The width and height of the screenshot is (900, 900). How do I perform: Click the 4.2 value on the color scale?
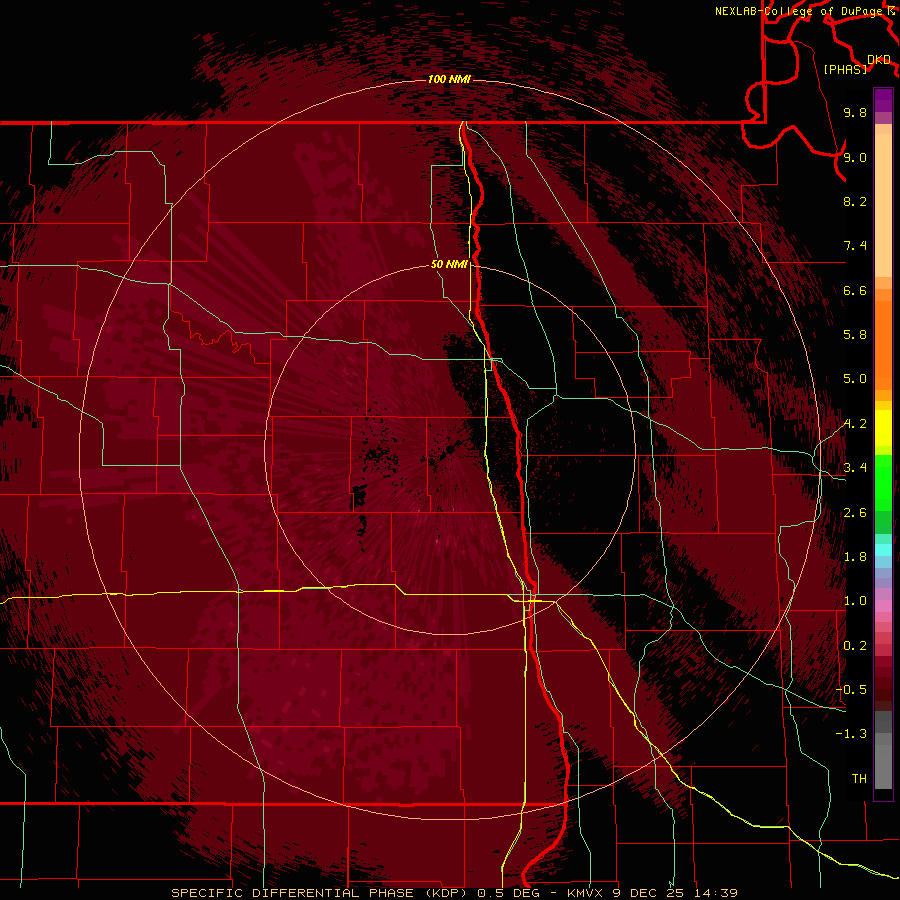(855, 424)
